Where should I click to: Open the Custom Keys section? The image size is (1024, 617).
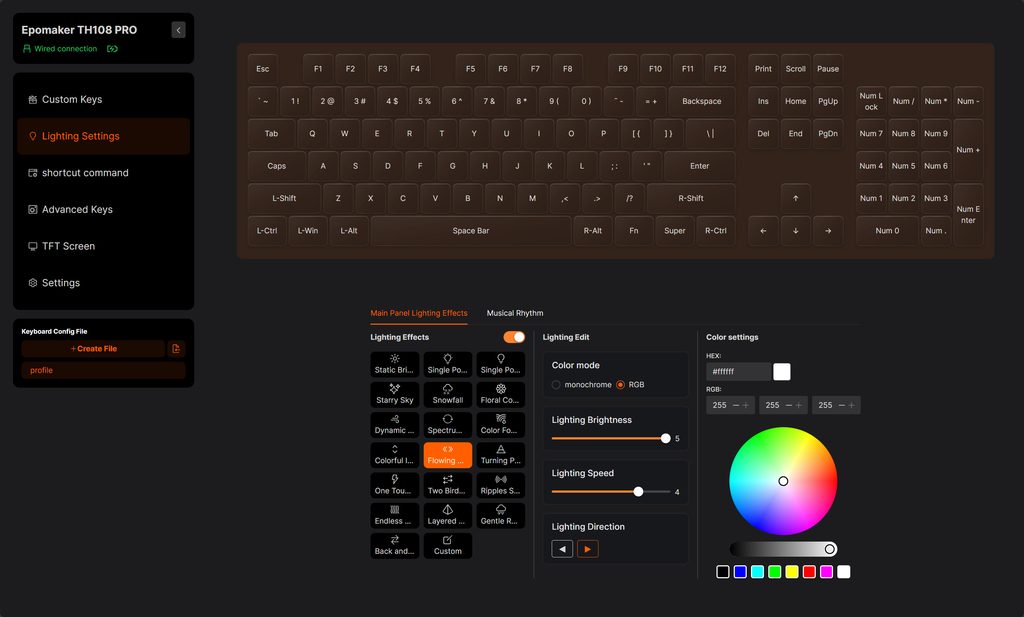click(x=104, y=99)
